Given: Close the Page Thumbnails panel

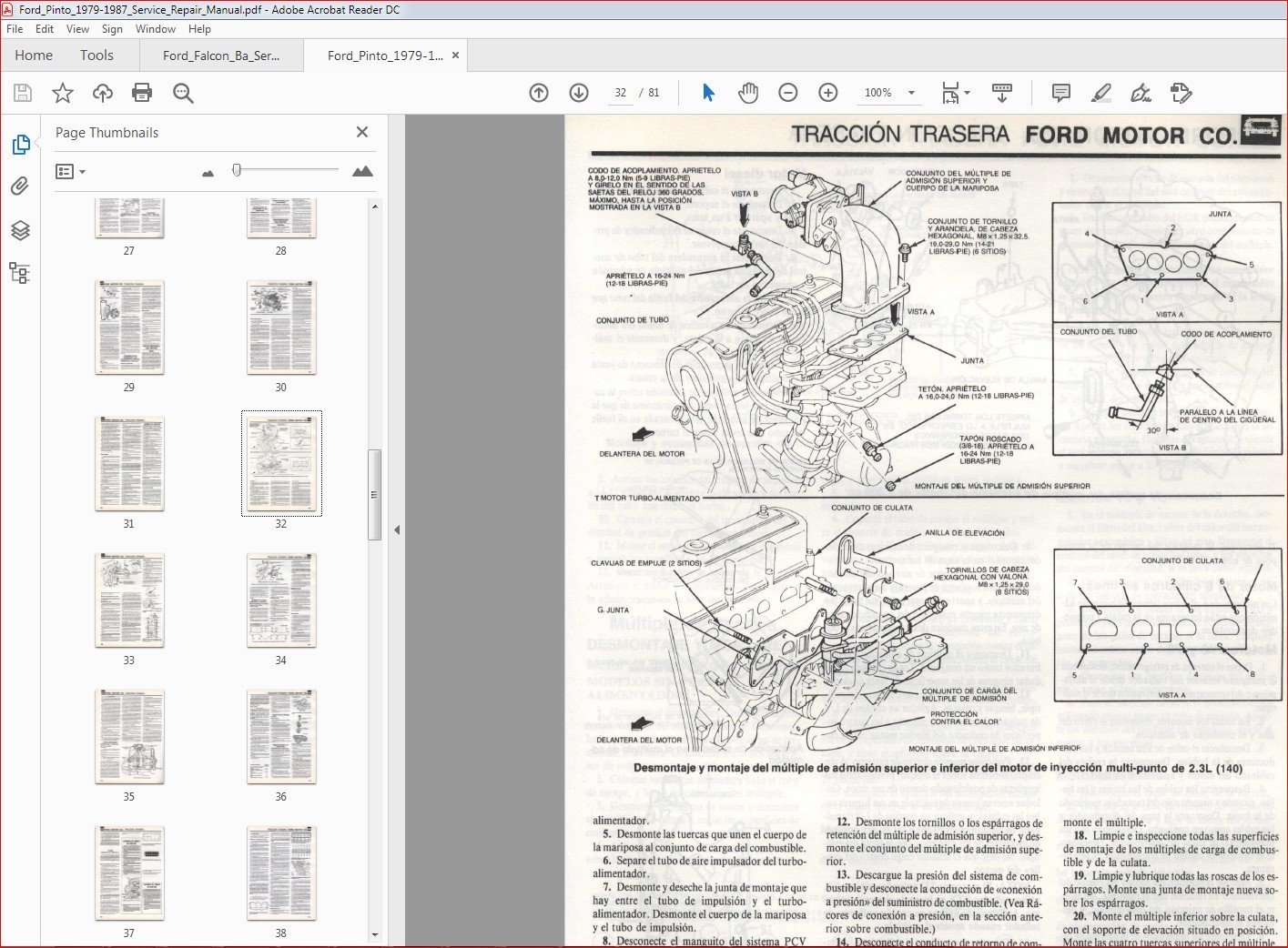Looking at the screenshot, I should 362,132.
